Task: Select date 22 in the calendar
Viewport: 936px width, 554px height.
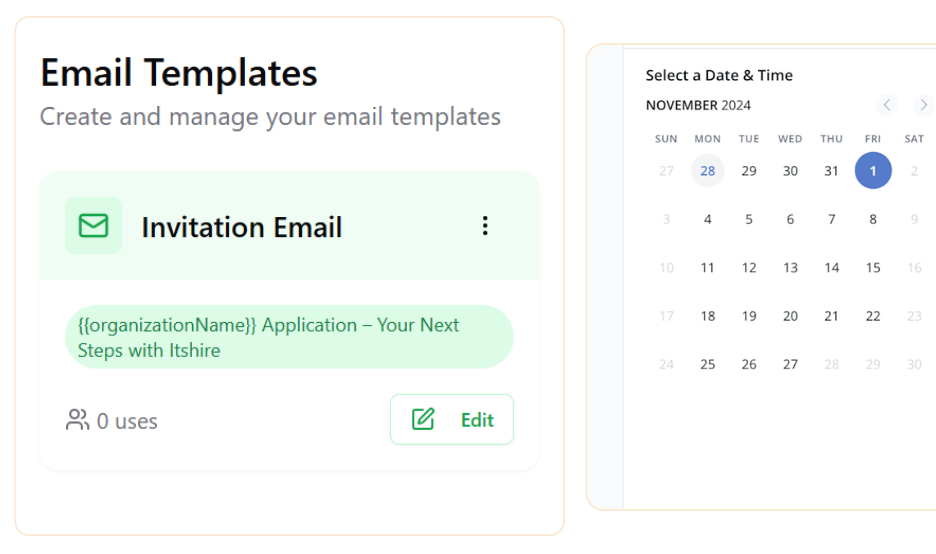Action: pyautogui.click(x=872, y=316)
